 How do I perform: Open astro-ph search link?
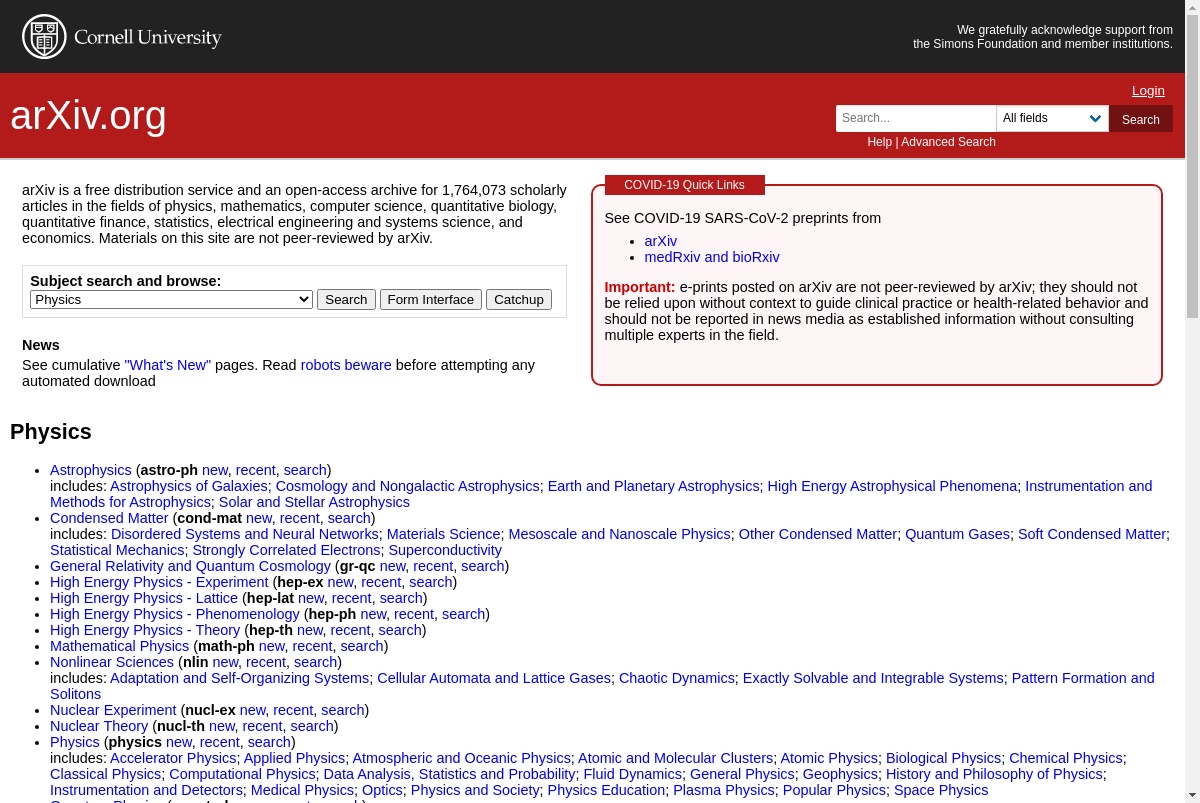click(x=305, y=470)
